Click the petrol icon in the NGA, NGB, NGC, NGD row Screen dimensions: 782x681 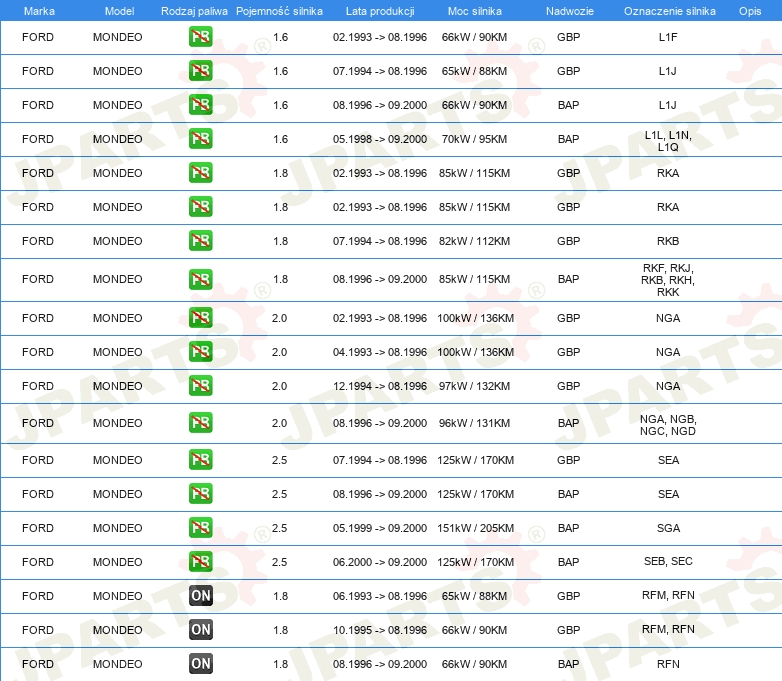coord(200,423)
